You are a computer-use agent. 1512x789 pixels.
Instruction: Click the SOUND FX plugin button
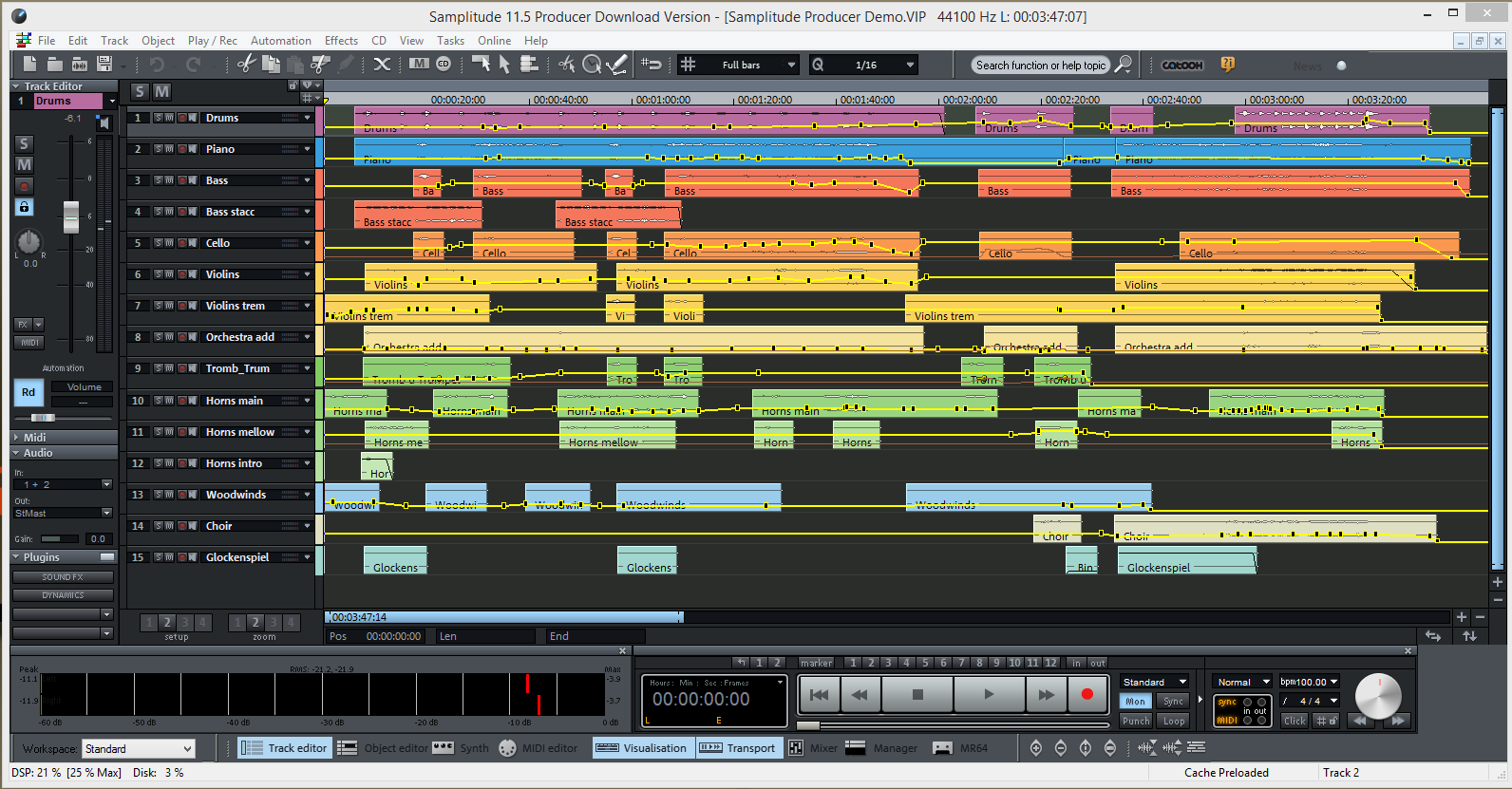(63, 577)
